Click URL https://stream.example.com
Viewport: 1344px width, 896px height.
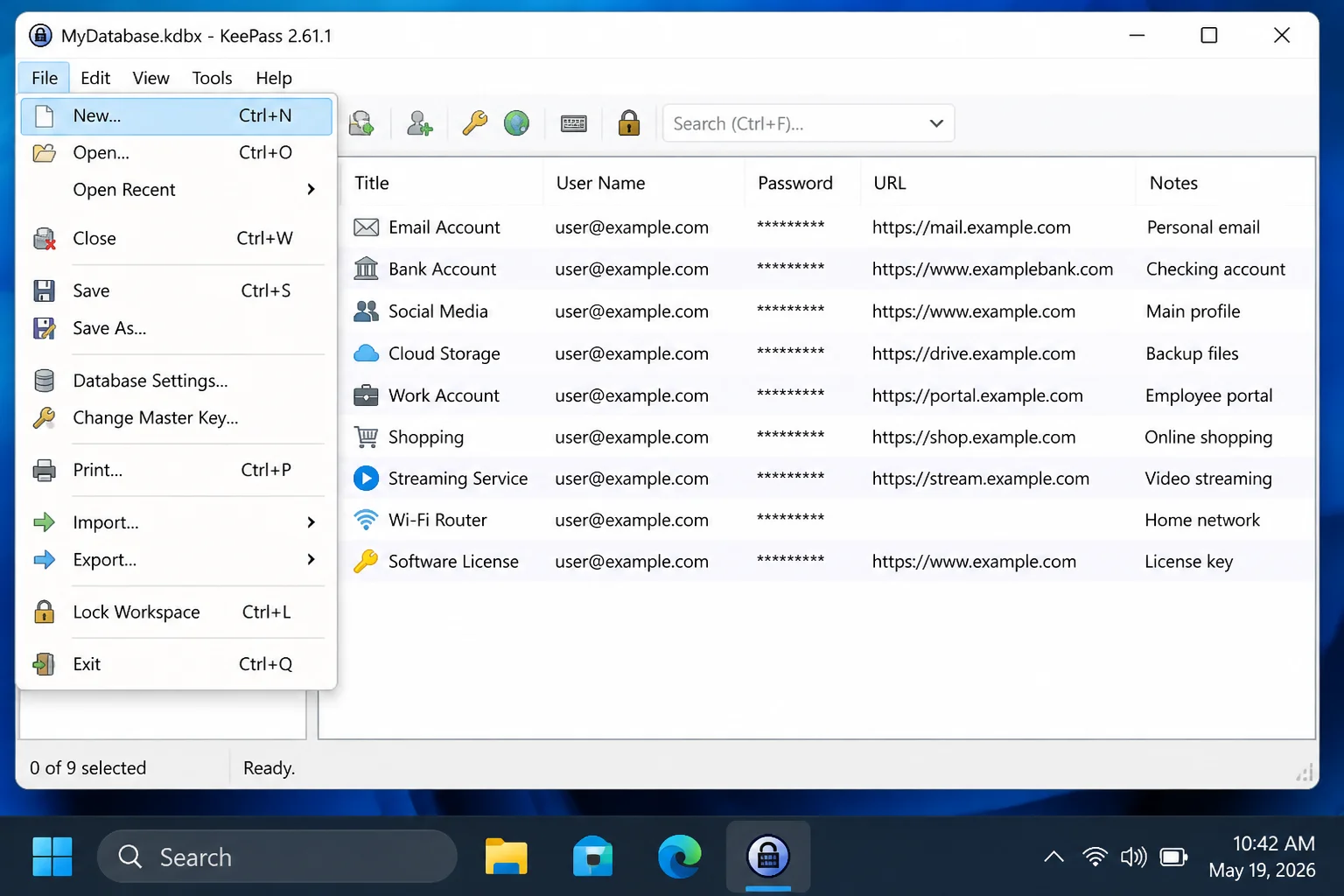point(980,479)
